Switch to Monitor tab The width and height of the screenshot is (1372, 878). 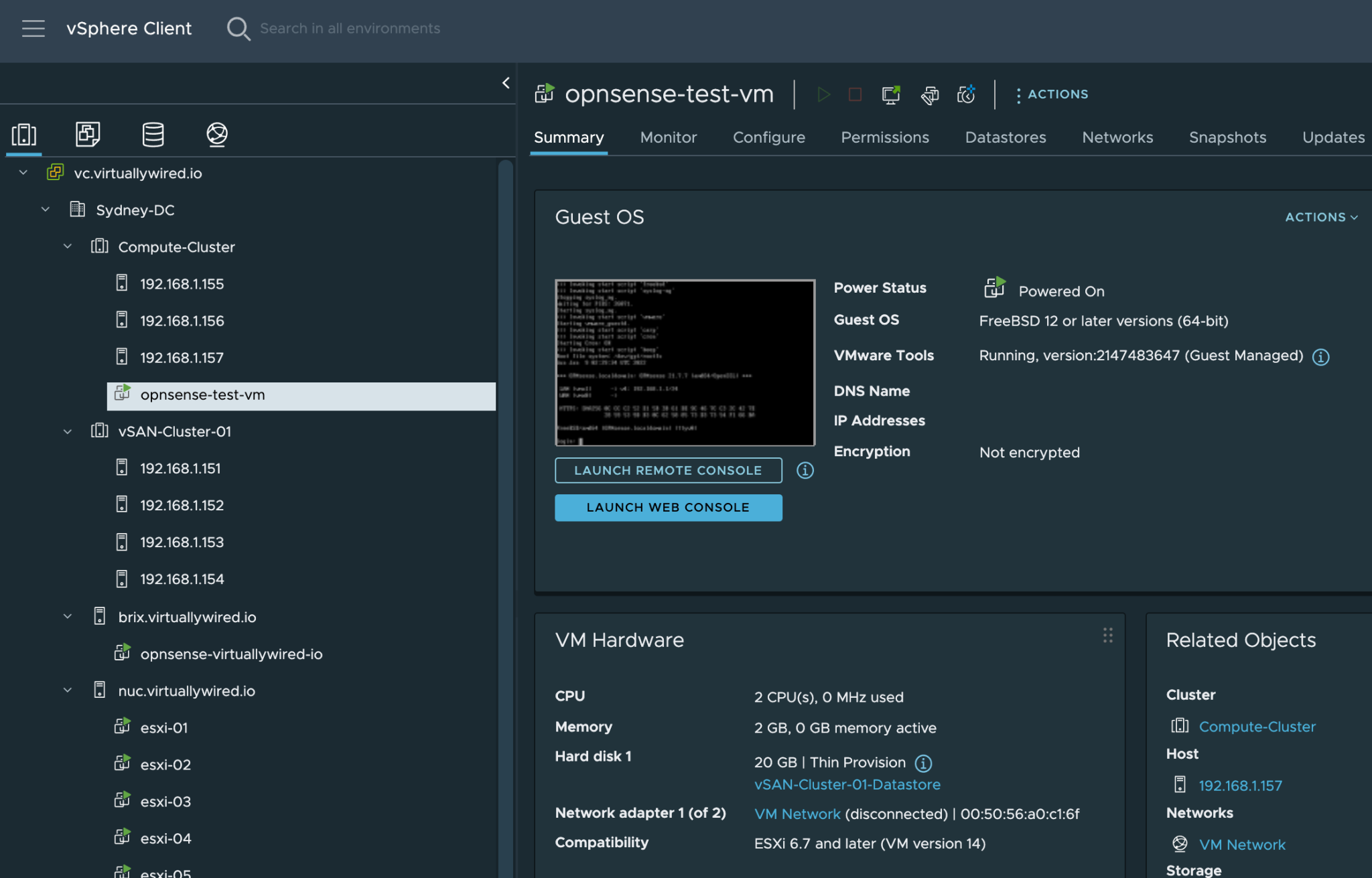click(x=669, y=137)
